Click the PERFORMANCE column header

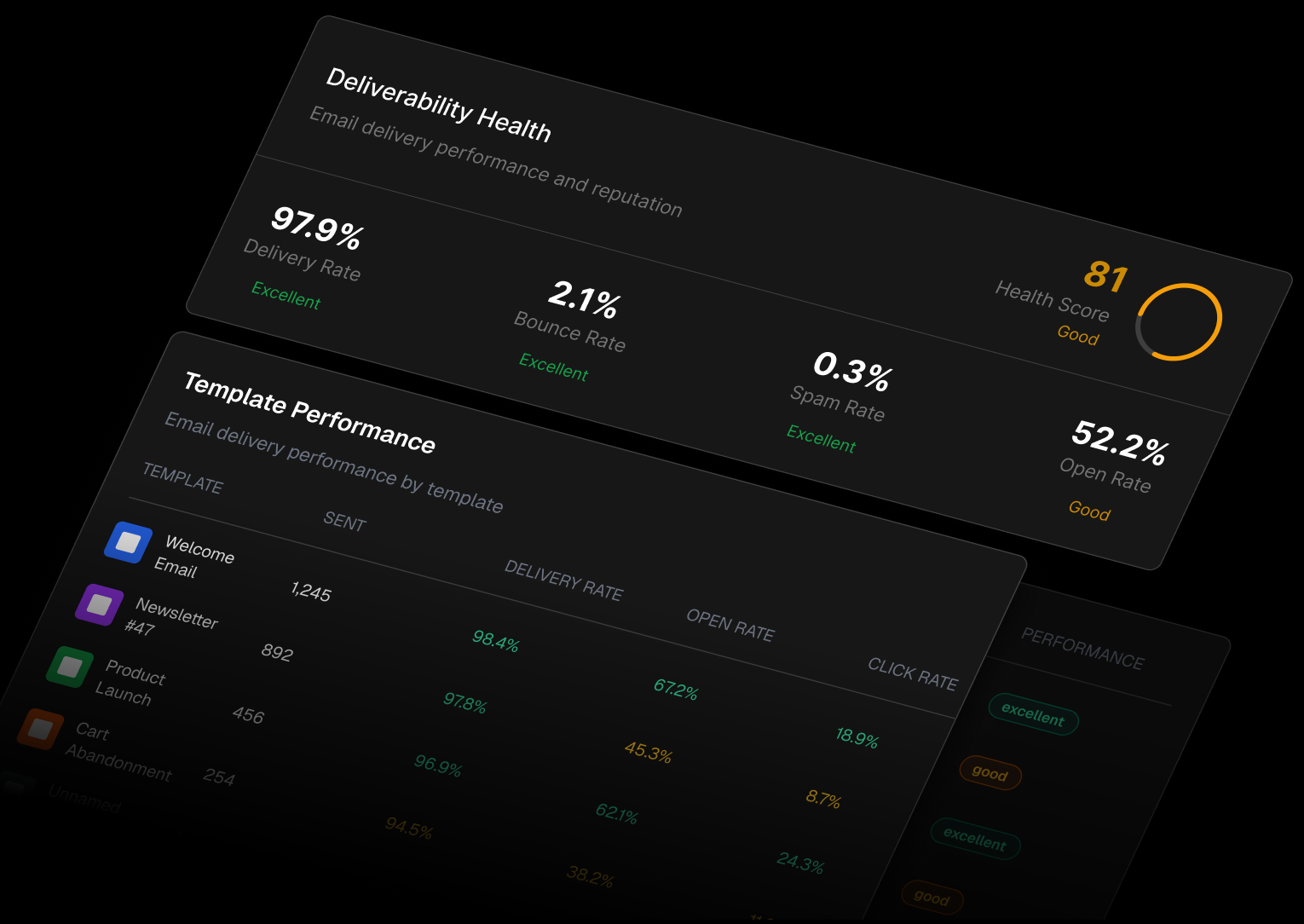click(x=1083, y=649)
